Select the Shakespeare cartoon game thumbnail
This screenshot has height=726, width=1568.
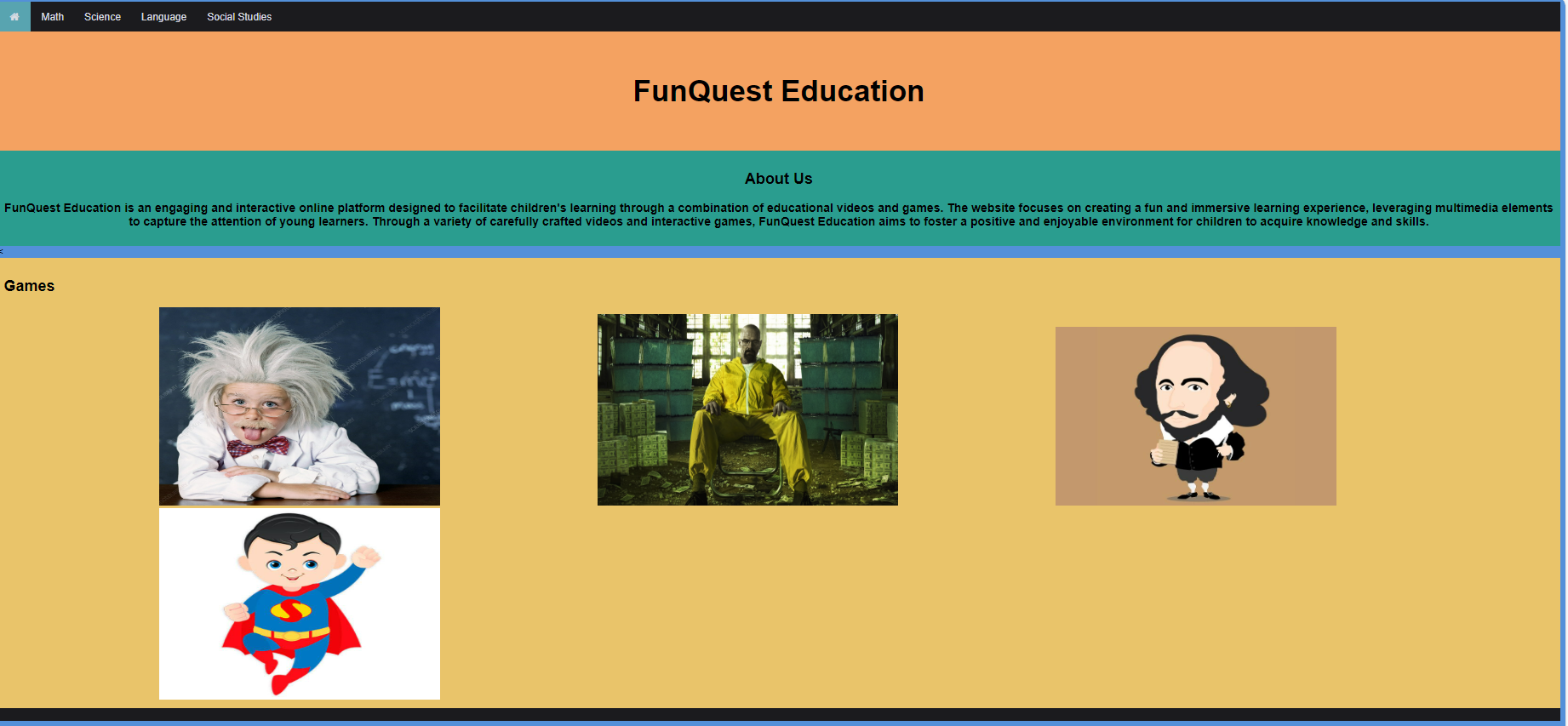pyautogui.click(x=1196, y=416)
